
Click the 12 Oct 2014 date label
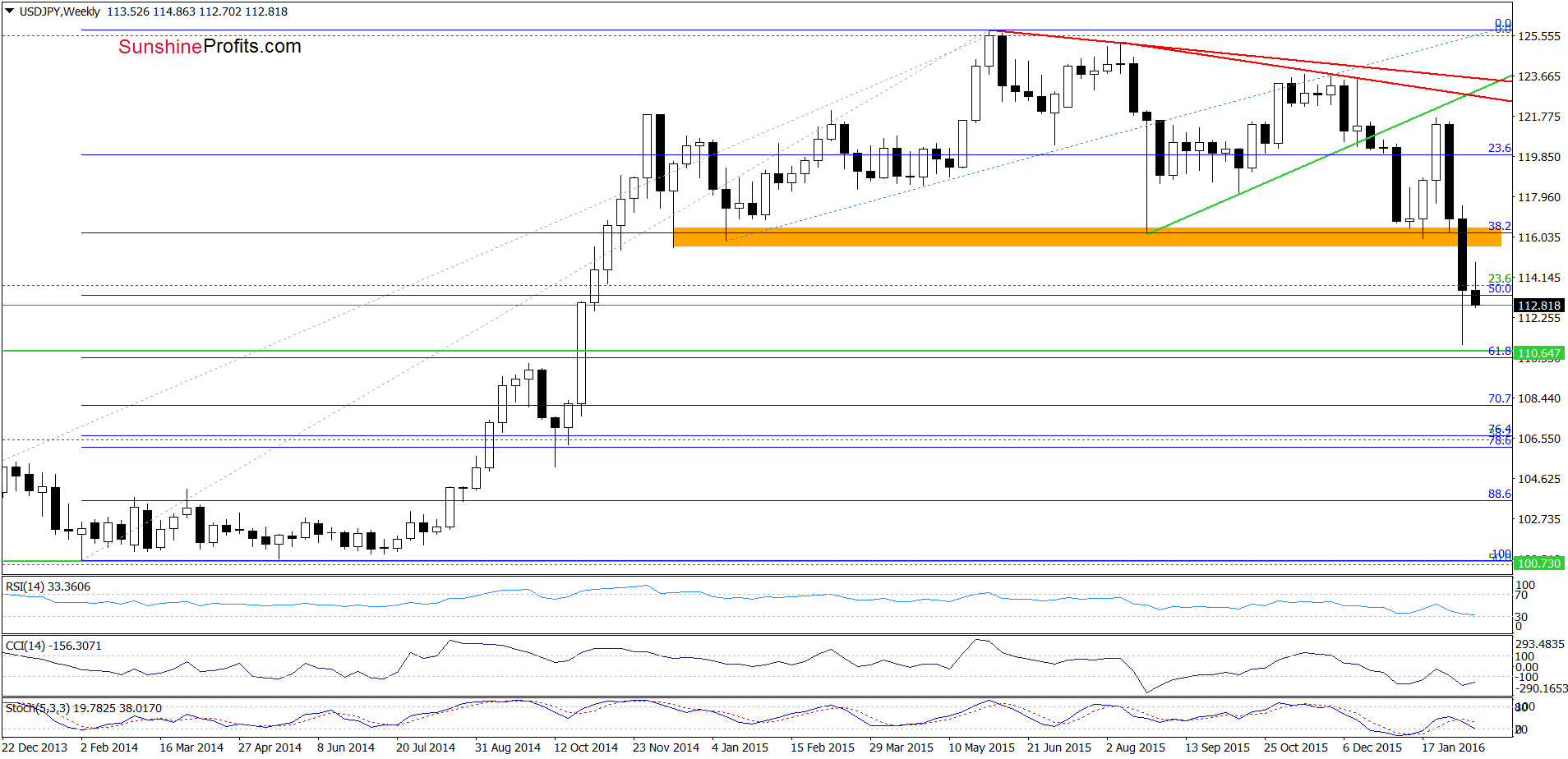586,747
